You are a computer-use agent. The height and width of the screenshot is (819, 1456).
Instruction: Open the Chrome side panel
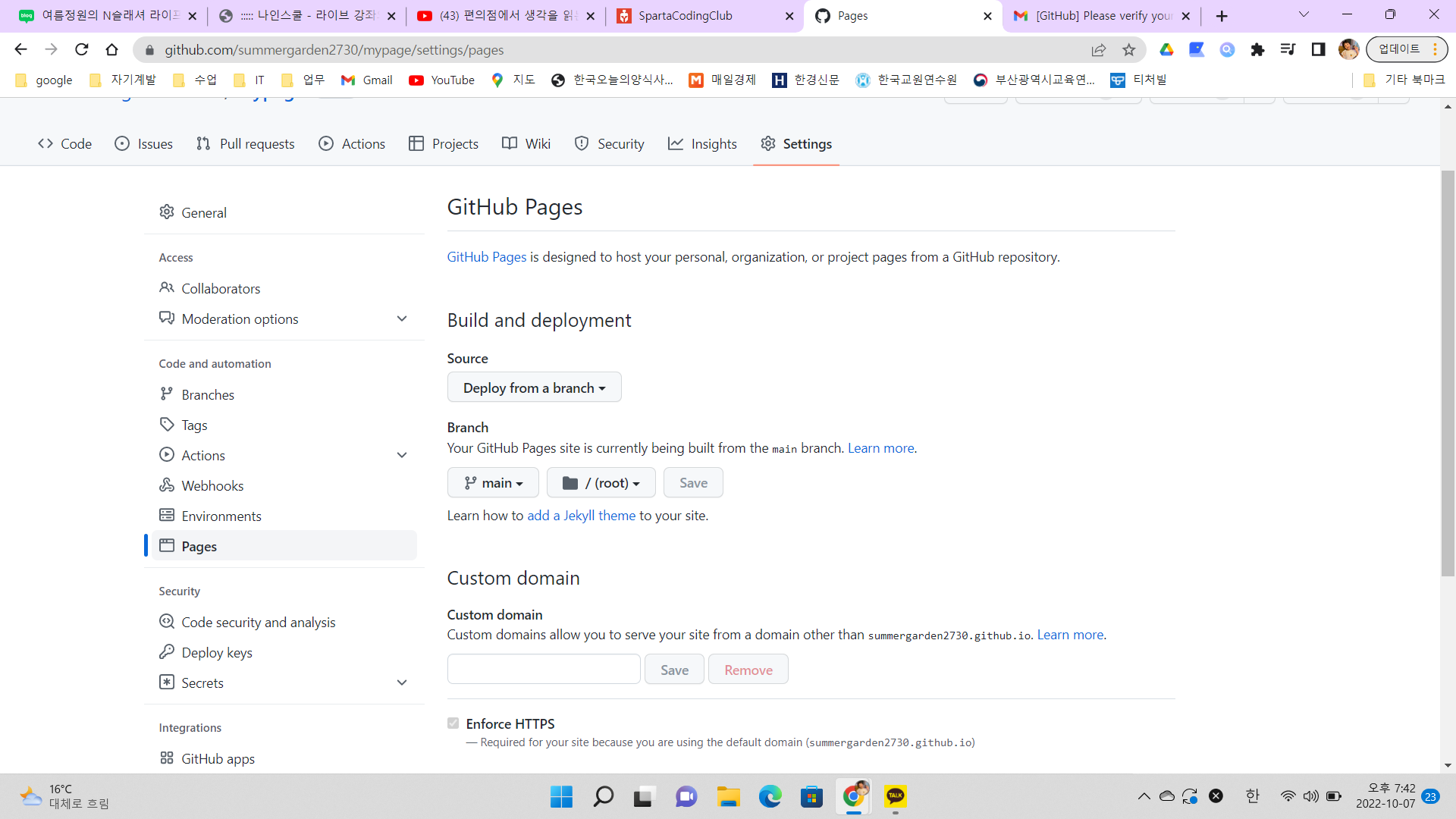coord(1319,49)
